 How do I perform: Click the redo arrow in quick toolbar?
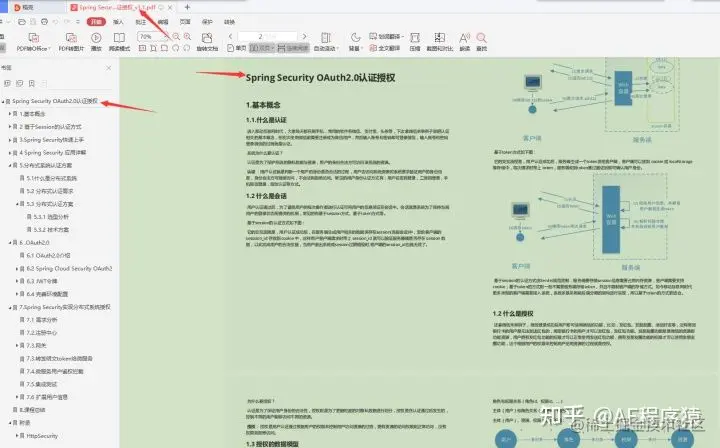[x=67, y=22]
